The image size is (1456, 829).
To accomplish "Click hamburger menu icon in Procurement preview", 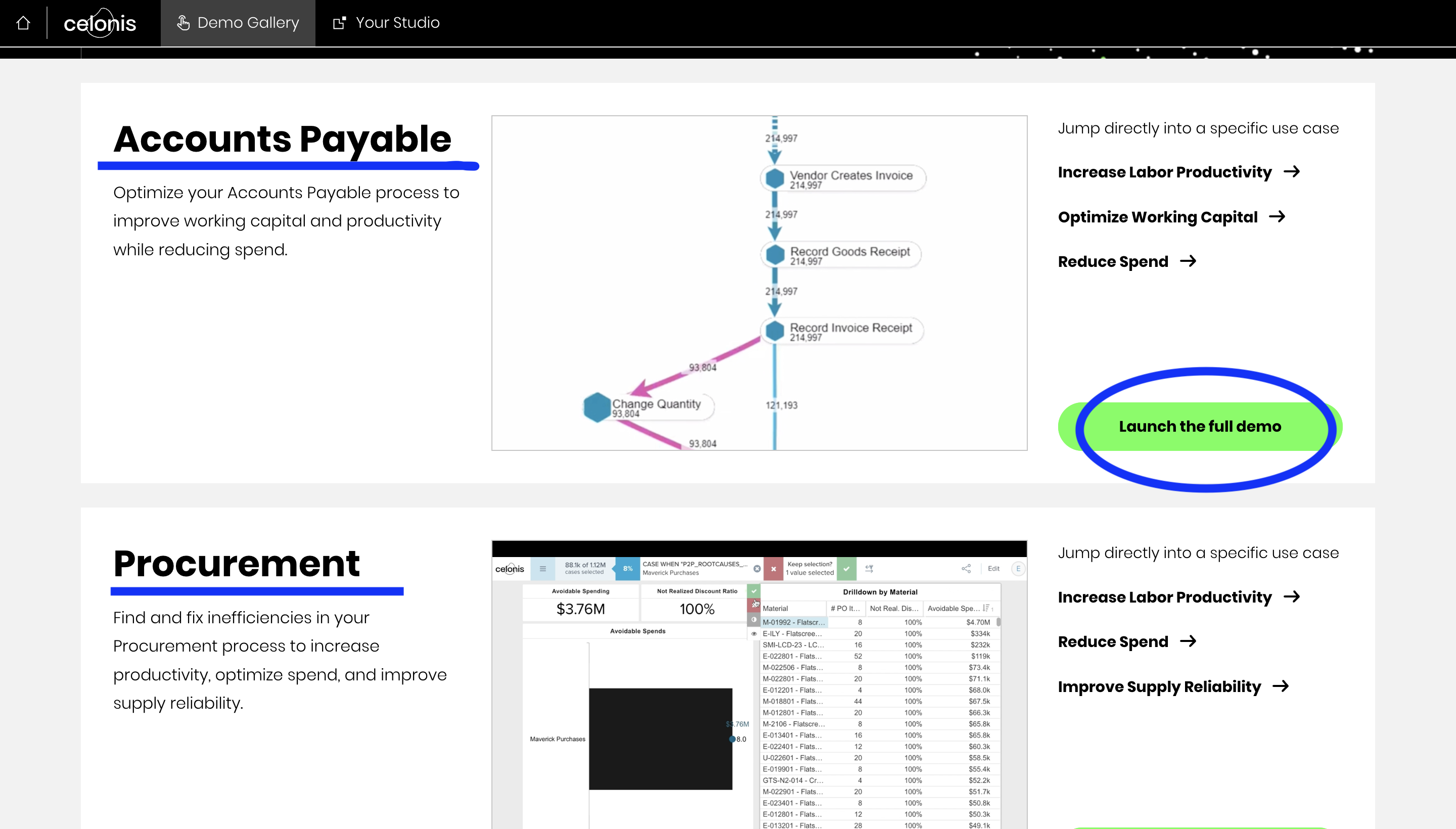I will pyautogui.click(x=542, y=568).
